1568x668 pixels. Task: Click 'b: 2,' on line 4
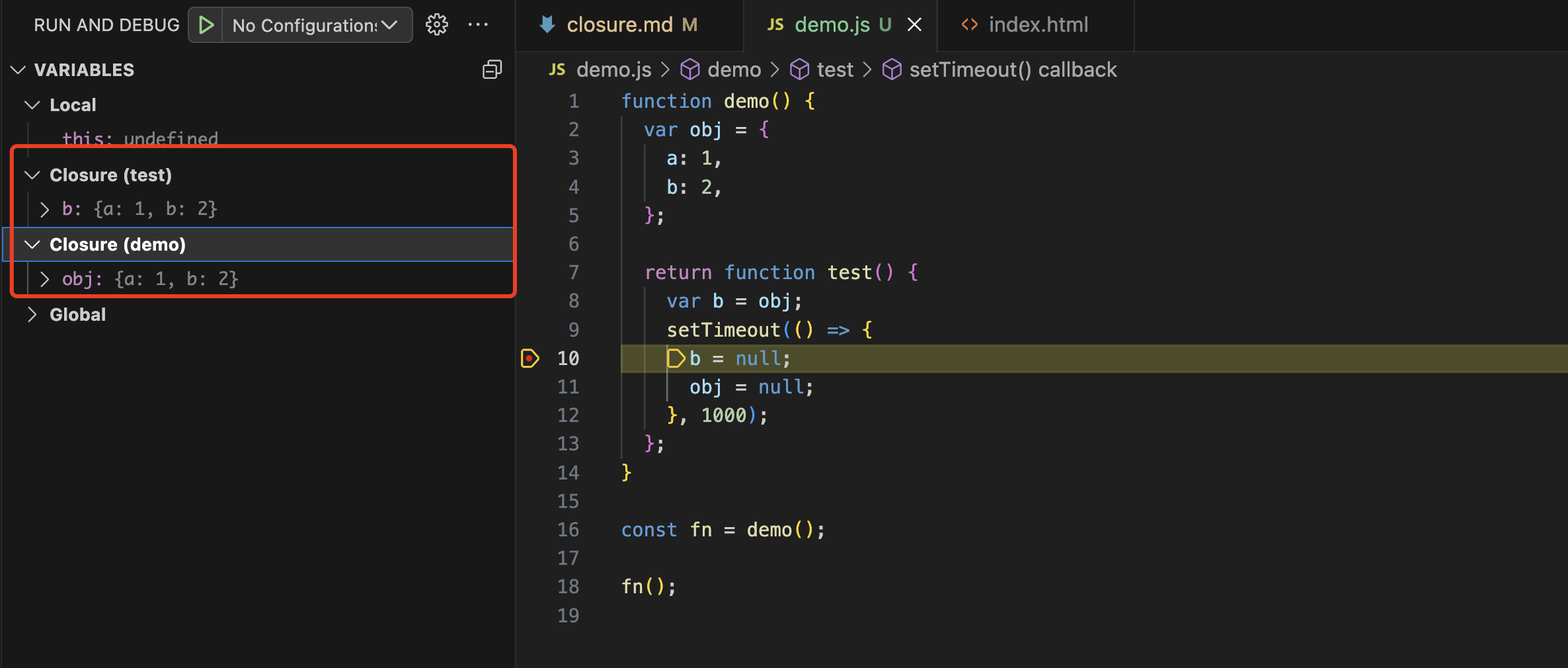click(x=693, y=187)
